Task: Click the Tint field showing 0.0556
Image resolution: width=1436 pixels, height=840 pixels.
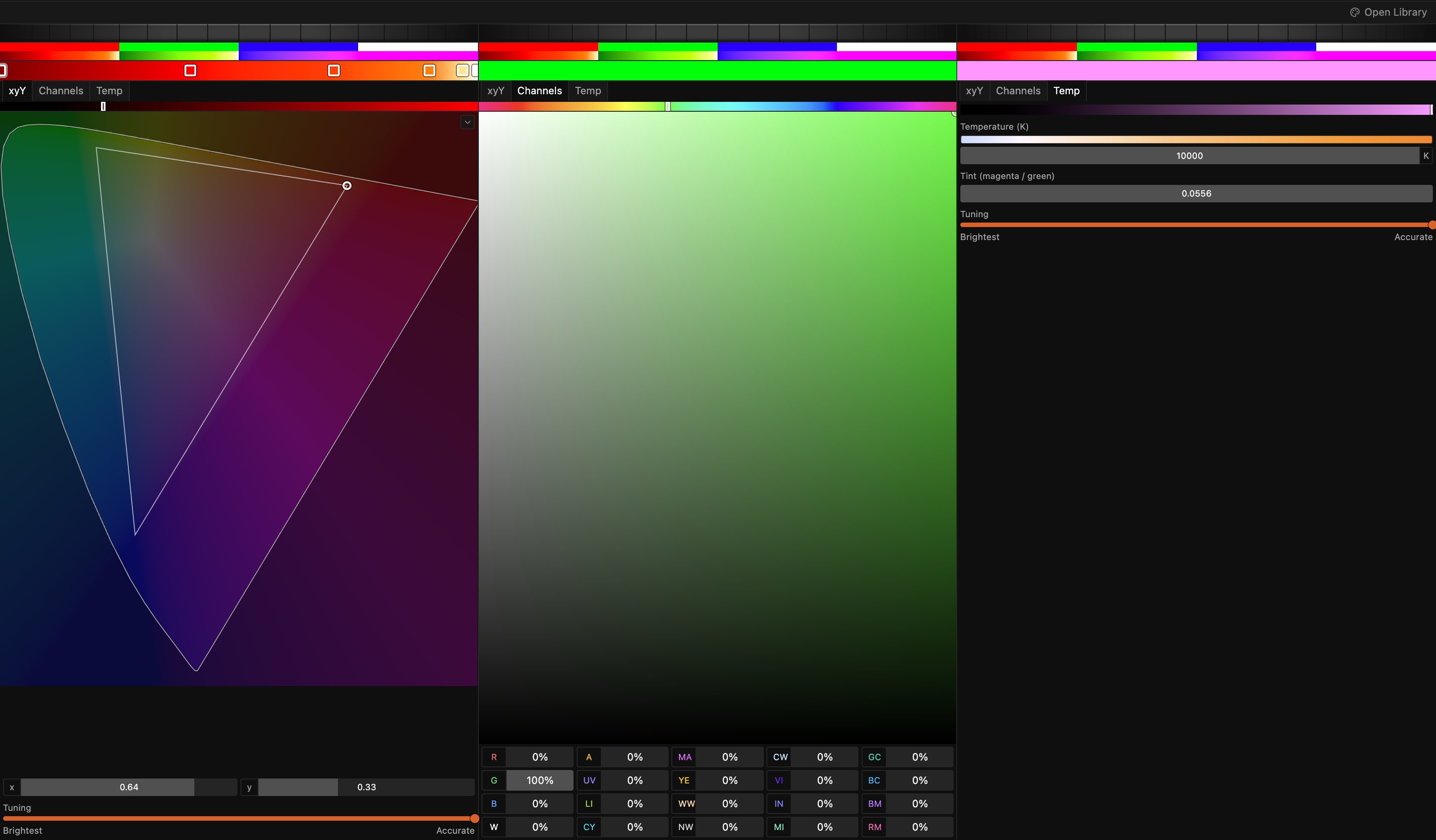Action: pyautogui.click(x=1196, y=193)
